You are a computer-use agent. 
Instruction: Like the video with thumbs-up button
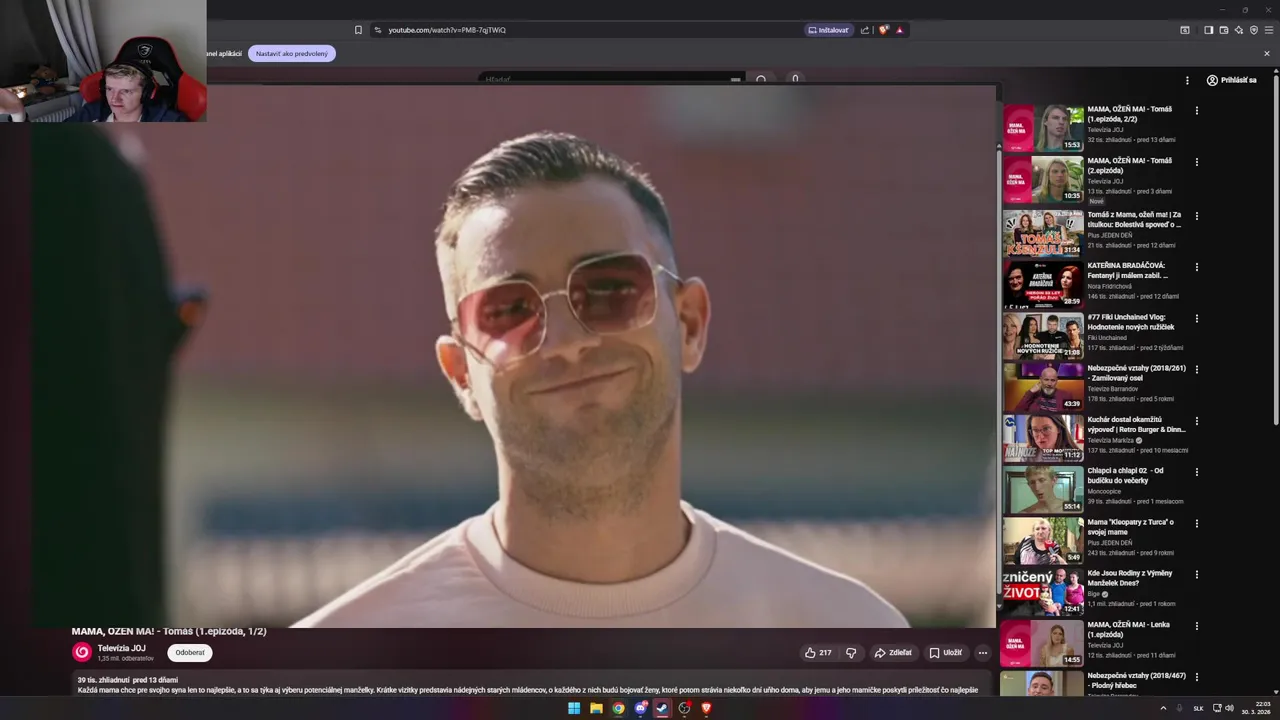(x=818, y=653)
